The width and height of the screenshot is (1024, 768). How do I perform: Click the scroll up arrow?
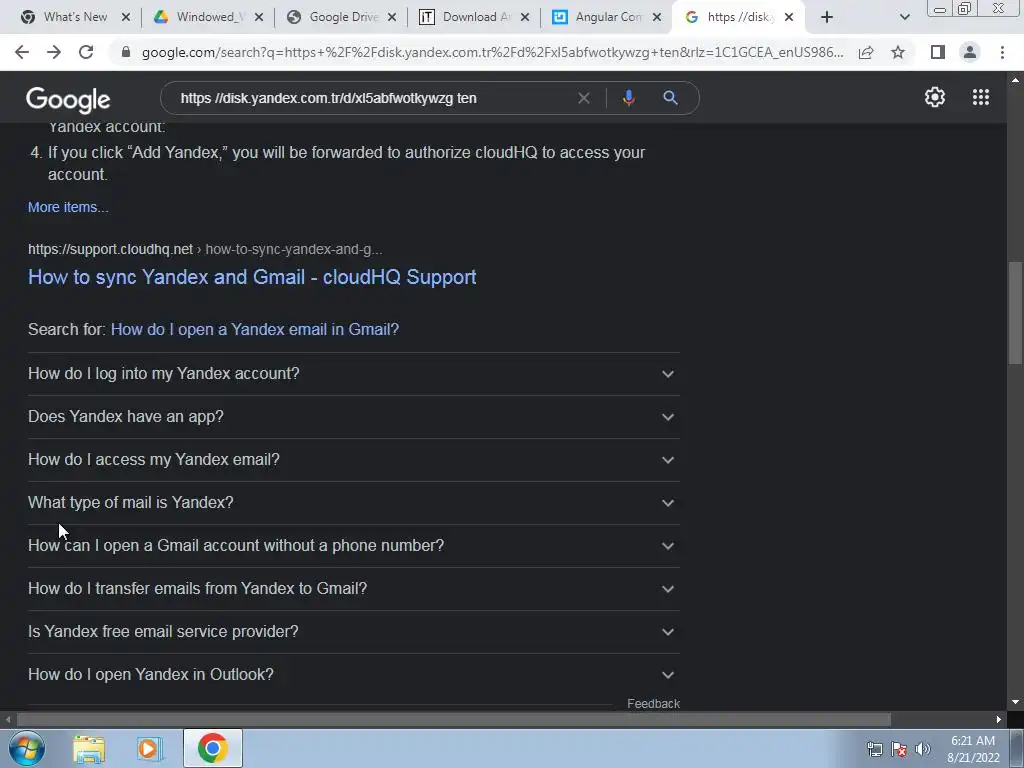1015,80
